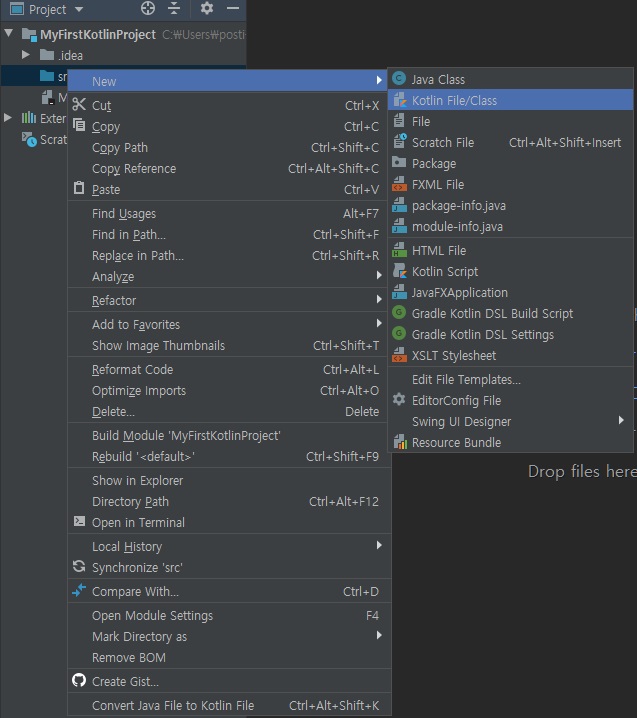Open Project panel settings gear
The height and width of the screenshot is (718, 637).
[x=207, y=9]
